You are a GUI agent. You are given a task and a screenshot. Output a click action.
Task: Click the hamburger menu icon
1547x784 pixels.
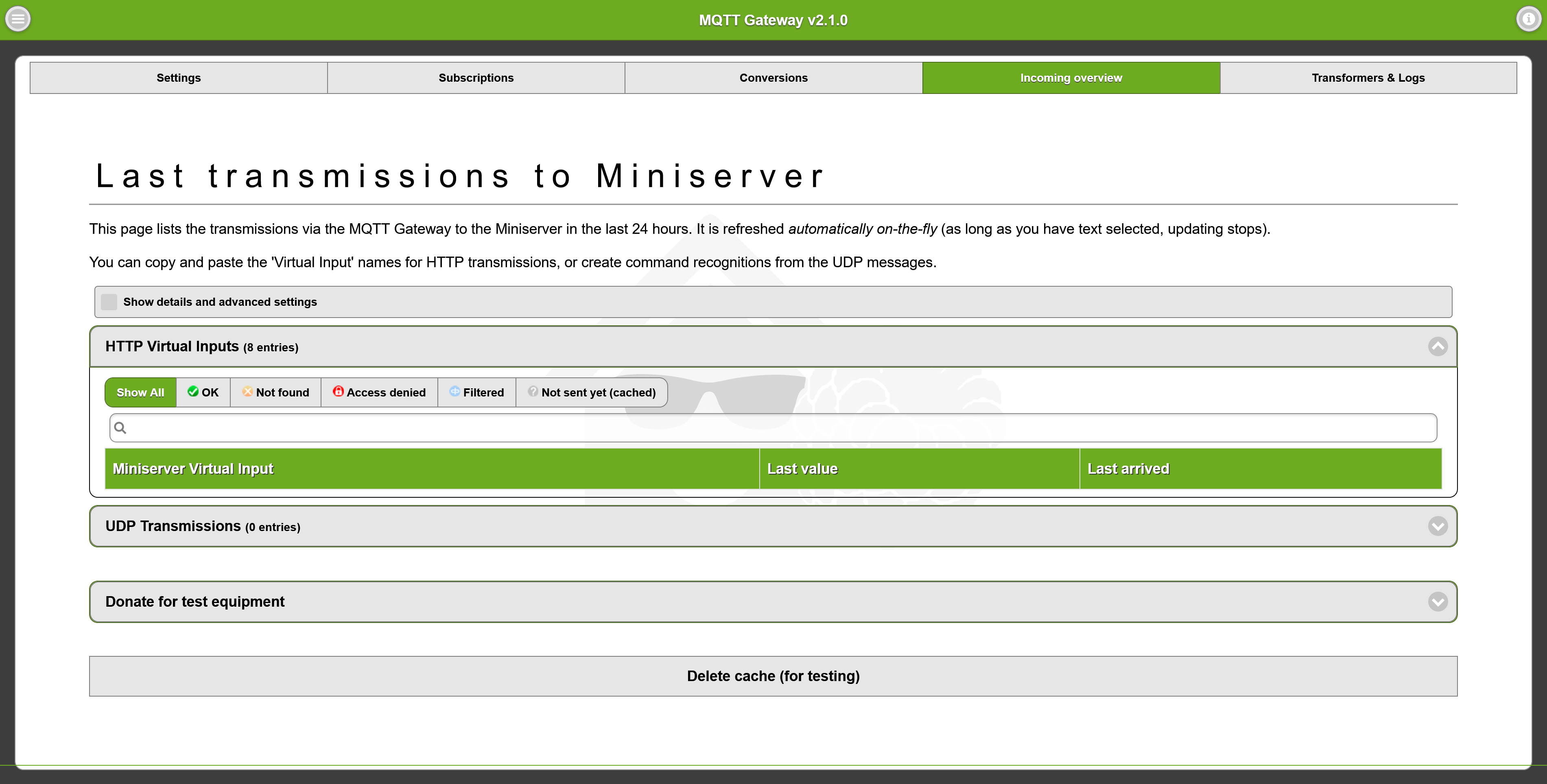click(x=20, y=20)
